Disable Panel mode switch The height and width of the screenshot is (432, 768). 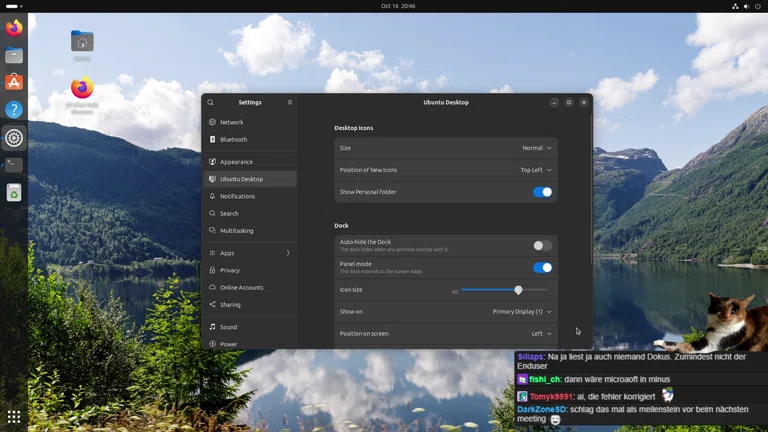pos(542,268)
